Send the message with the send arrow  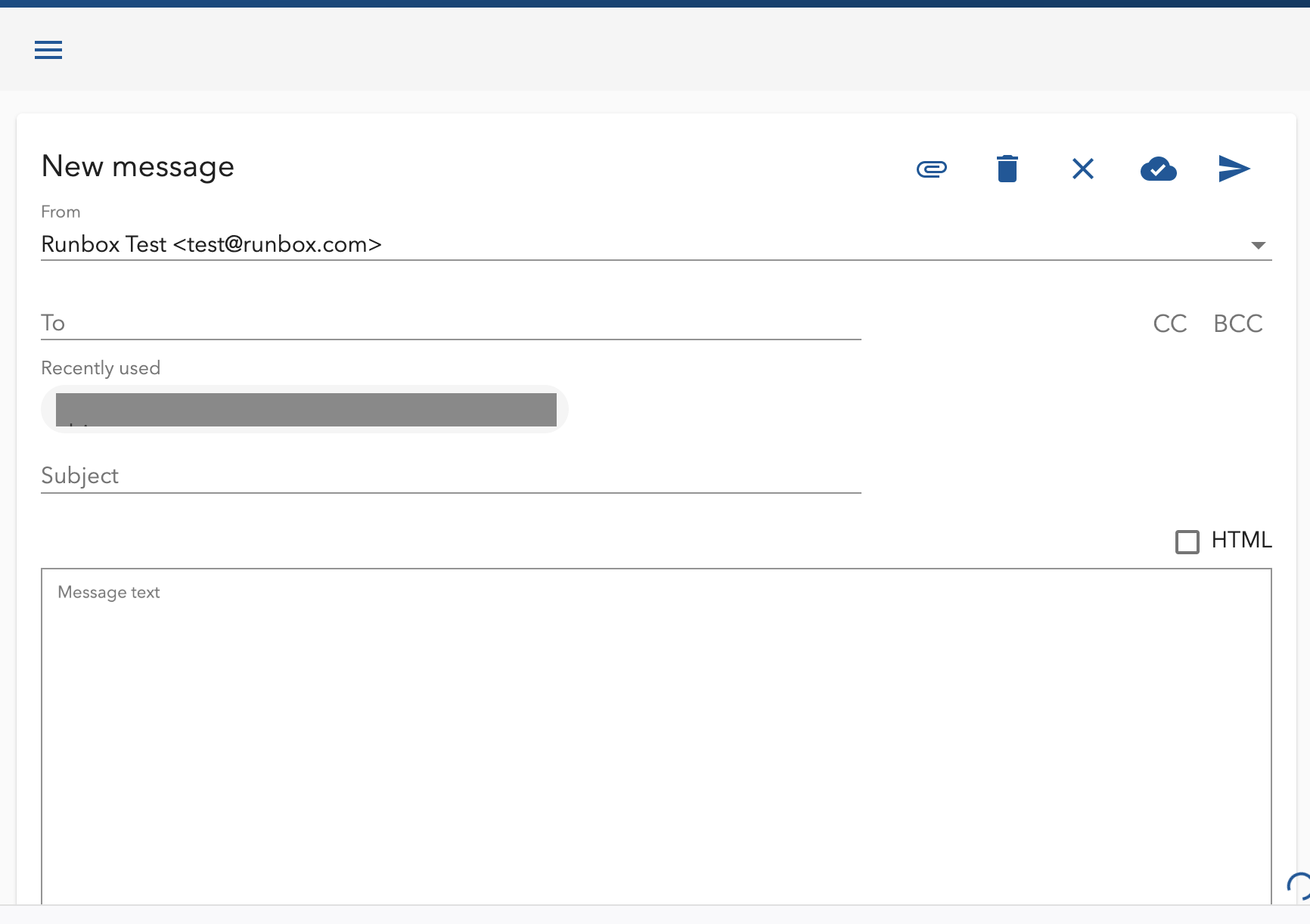(x=1233, y=169)
